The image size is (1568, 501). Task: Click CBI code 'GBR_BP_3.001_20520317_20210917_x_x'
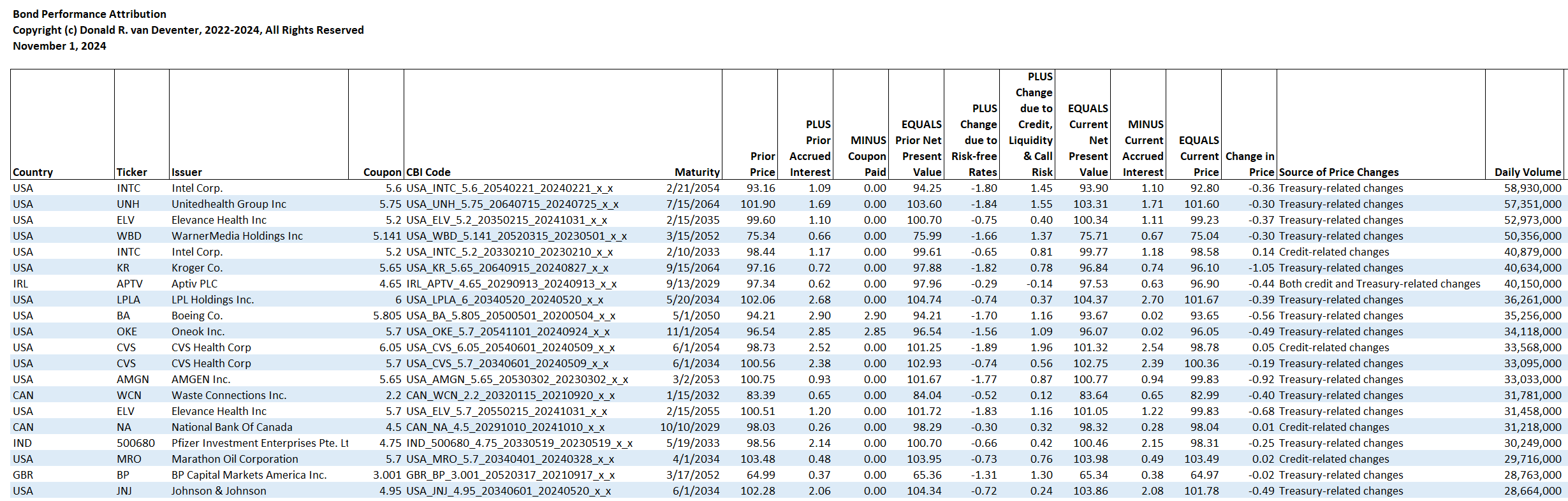click(510, 476)
